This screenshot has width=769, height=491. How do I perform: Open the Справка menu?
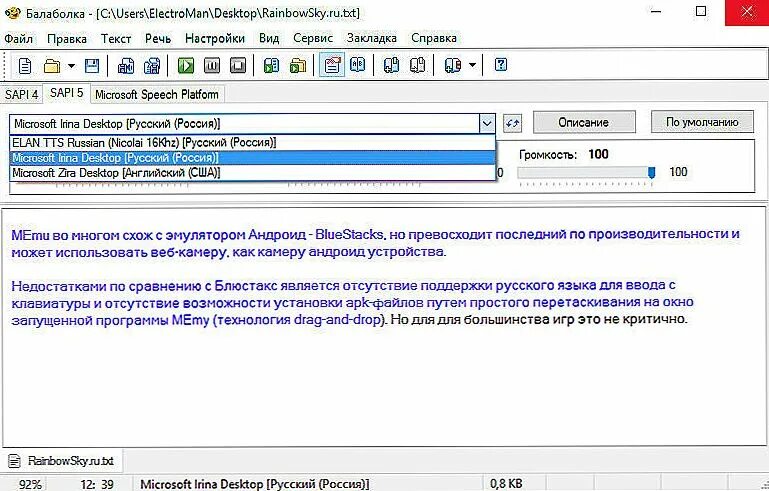point(434,38)
